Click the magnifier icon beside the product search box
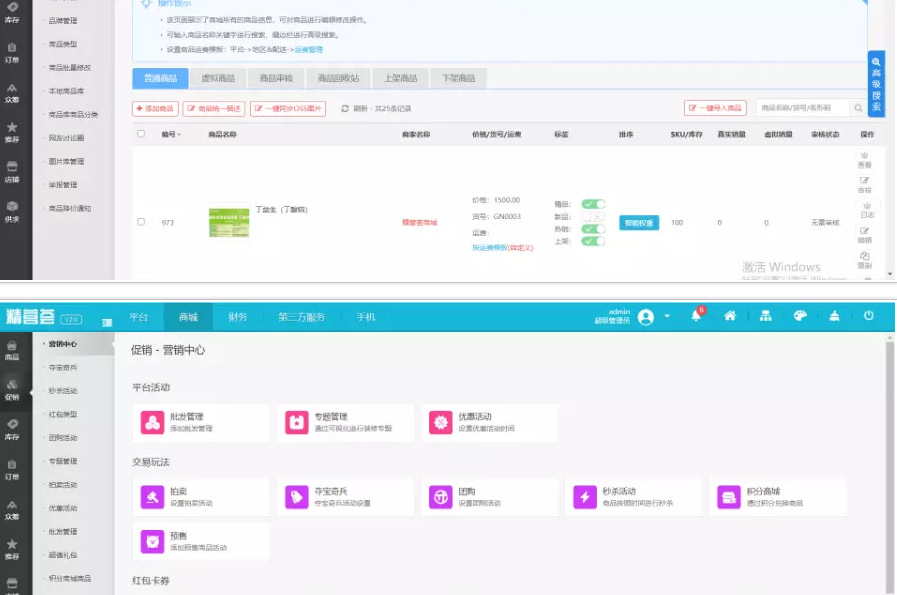The image size is (897, 595). pos(858,108)
